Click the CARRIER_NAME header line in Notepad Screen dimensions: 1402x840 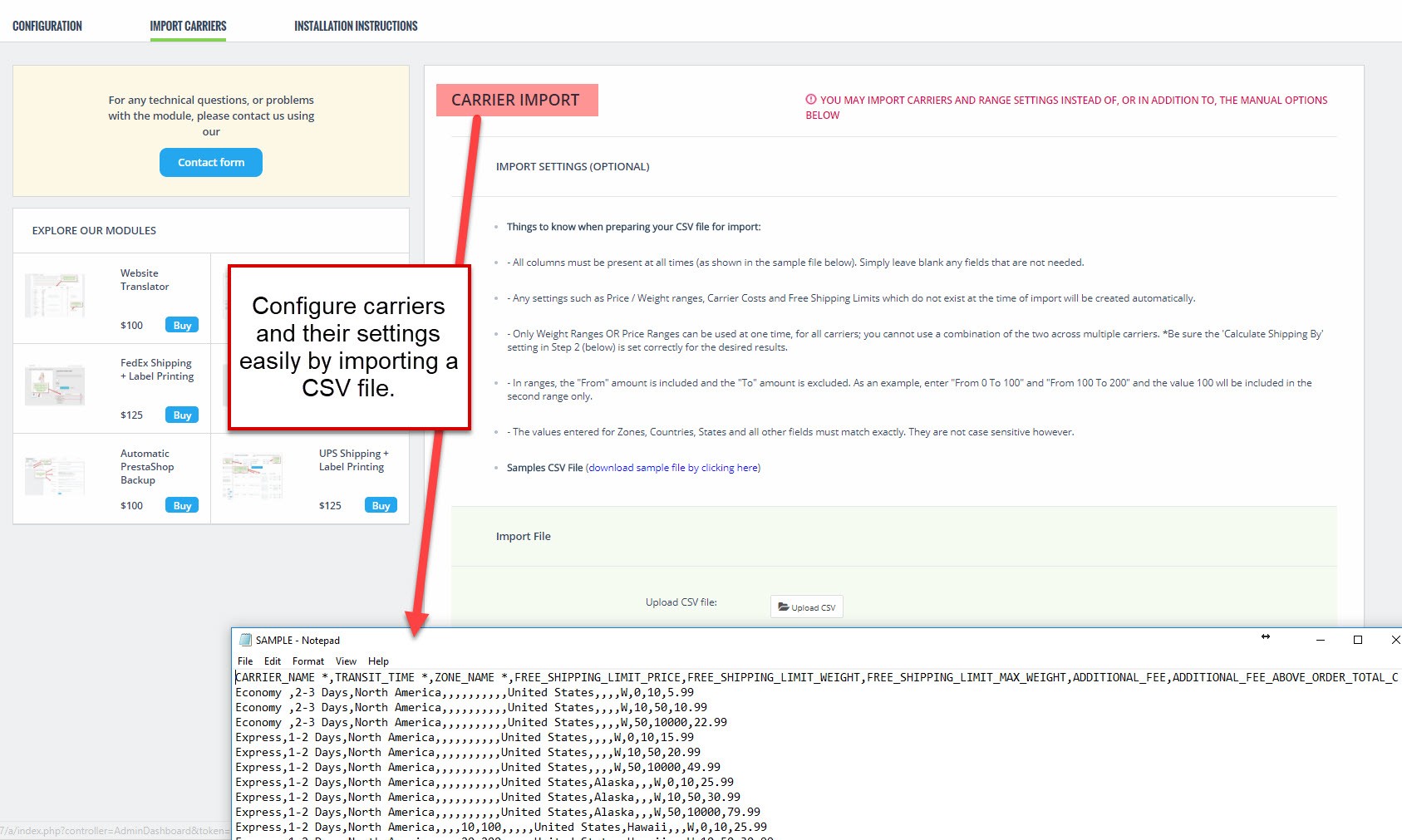pyautogui.click(x=817, y=677)
